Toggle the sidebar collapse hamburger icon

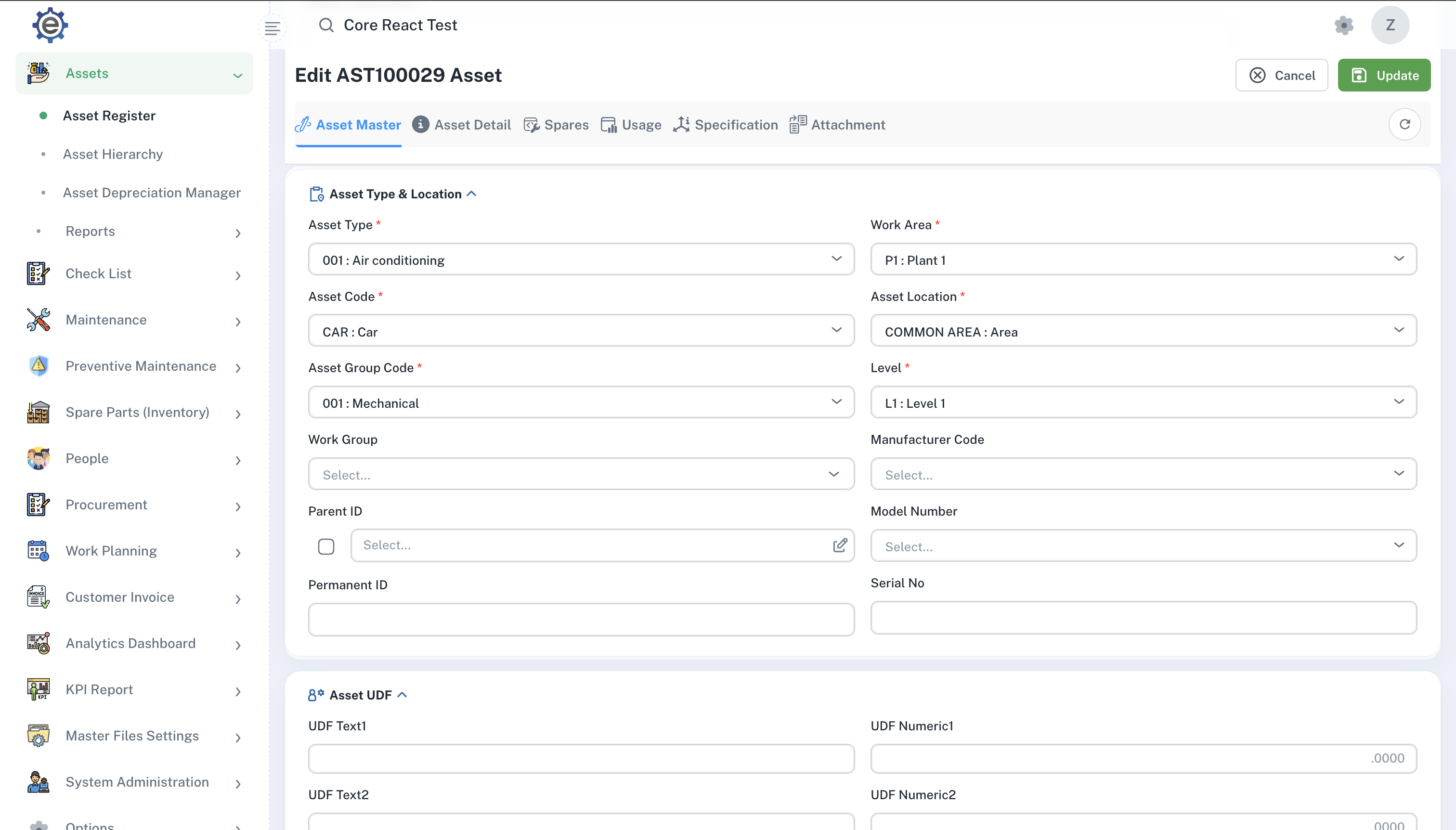point(272,28)
